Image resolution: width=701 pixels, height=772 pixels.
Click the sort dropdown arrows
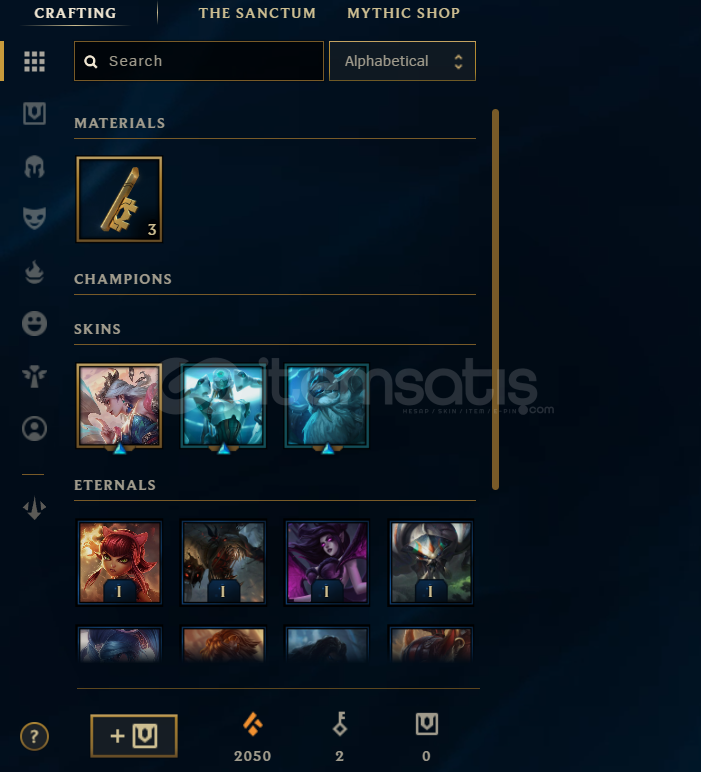click(x=458, y=62)
